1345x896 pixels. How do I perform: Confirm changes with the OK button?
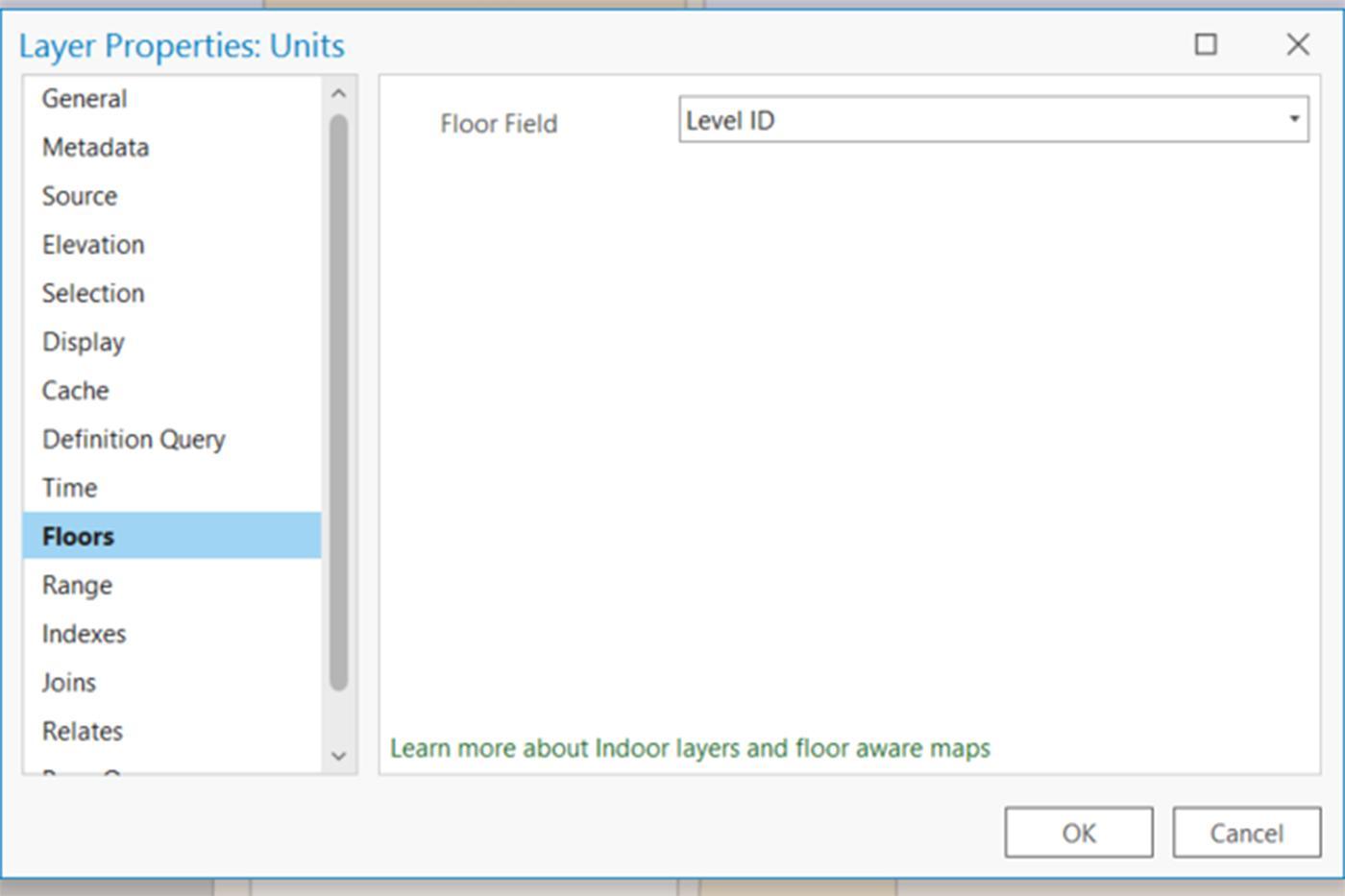(1079, 833)
